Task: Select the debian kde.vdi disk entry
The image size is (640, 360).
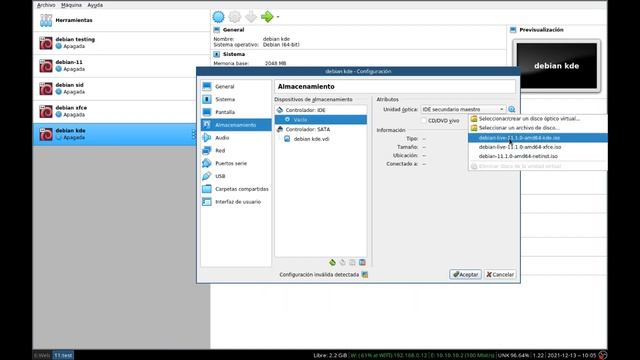Action: click(321, 139)
